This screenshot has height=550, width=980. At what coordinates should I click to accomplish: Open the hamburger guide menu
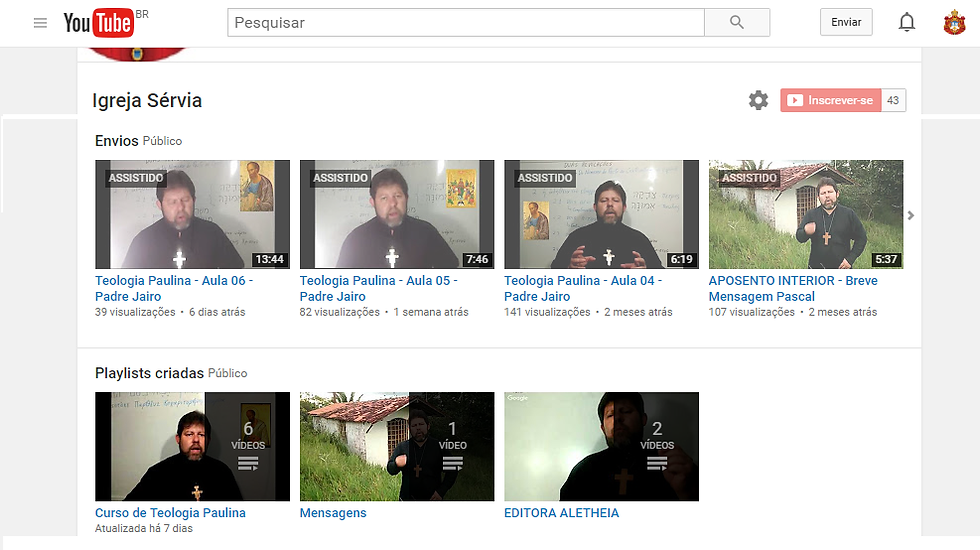[x=40, y=23]
